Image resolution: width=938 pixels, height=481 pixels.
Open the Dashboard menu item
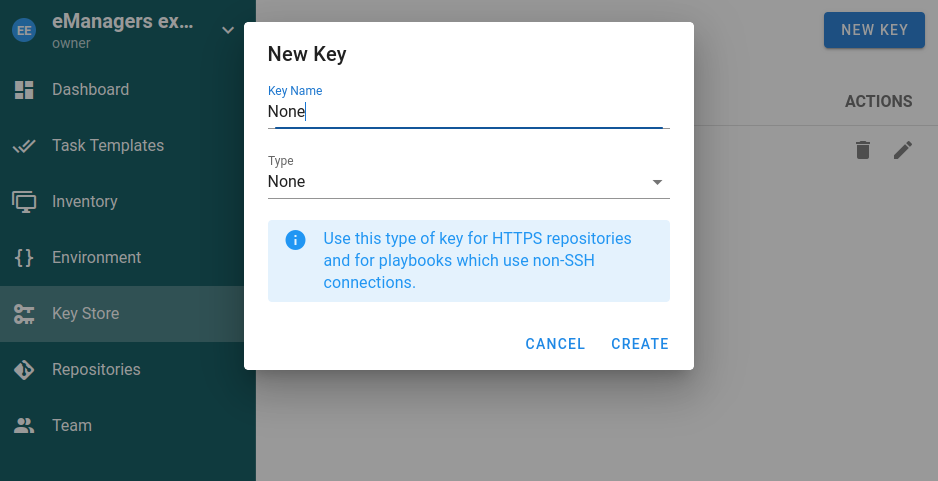pyautogui.click(x=90, y=90)
